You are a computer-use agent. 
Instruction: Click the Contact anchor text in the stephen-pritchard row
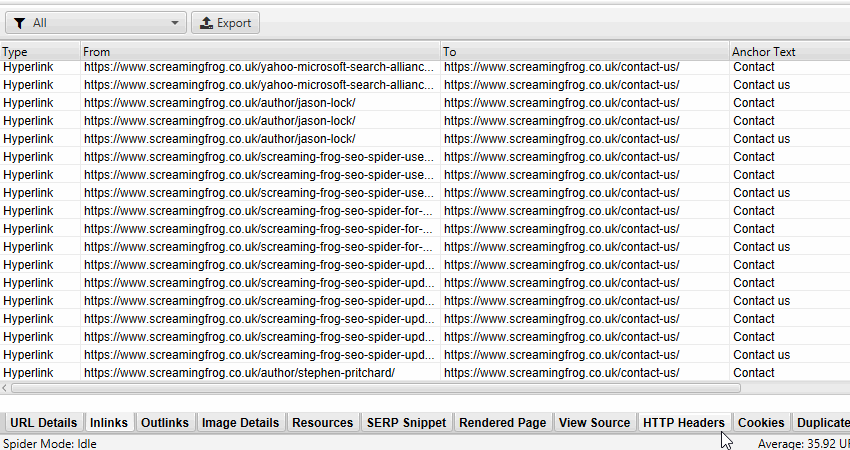click(x=754, y=373)
